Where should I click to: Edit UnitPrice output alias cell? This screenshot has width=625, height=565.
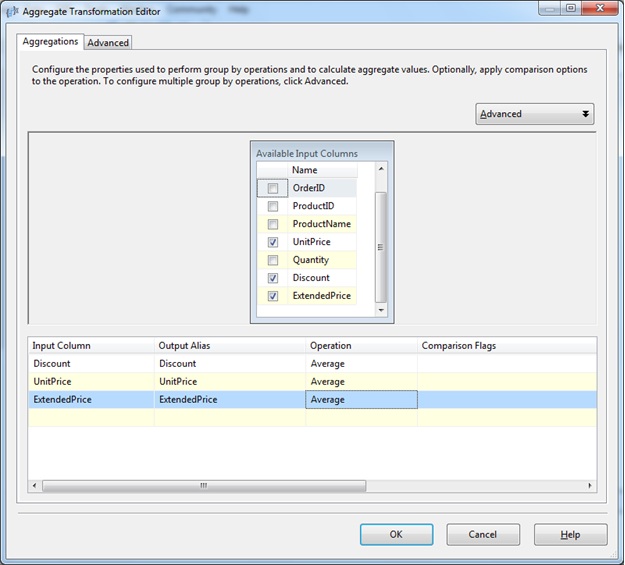pyautogui.click(x=230, y=382)
